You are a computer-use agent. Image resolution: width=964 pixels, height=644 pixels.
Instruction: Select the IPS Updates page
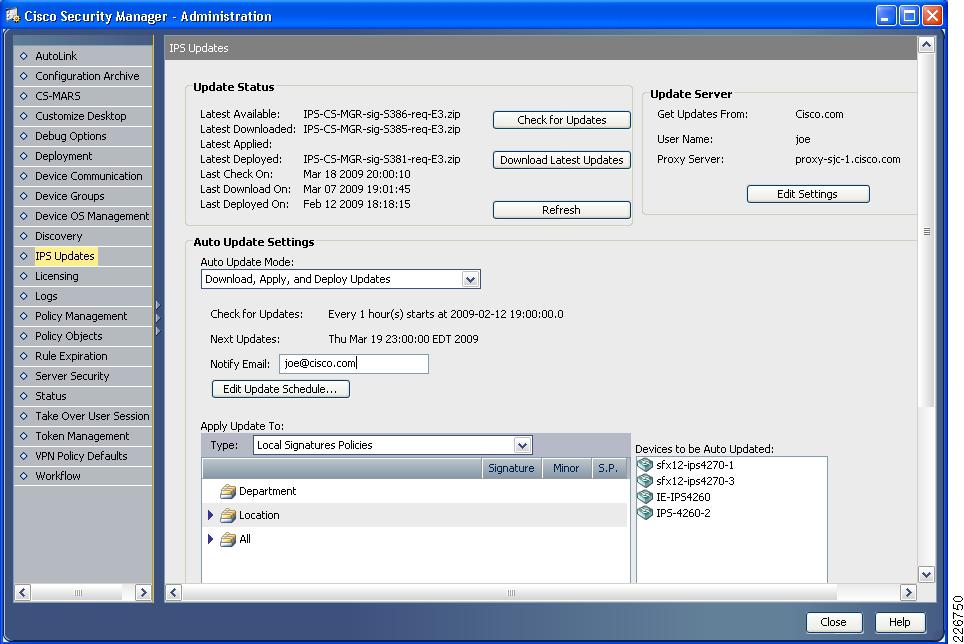pos(65,256)
